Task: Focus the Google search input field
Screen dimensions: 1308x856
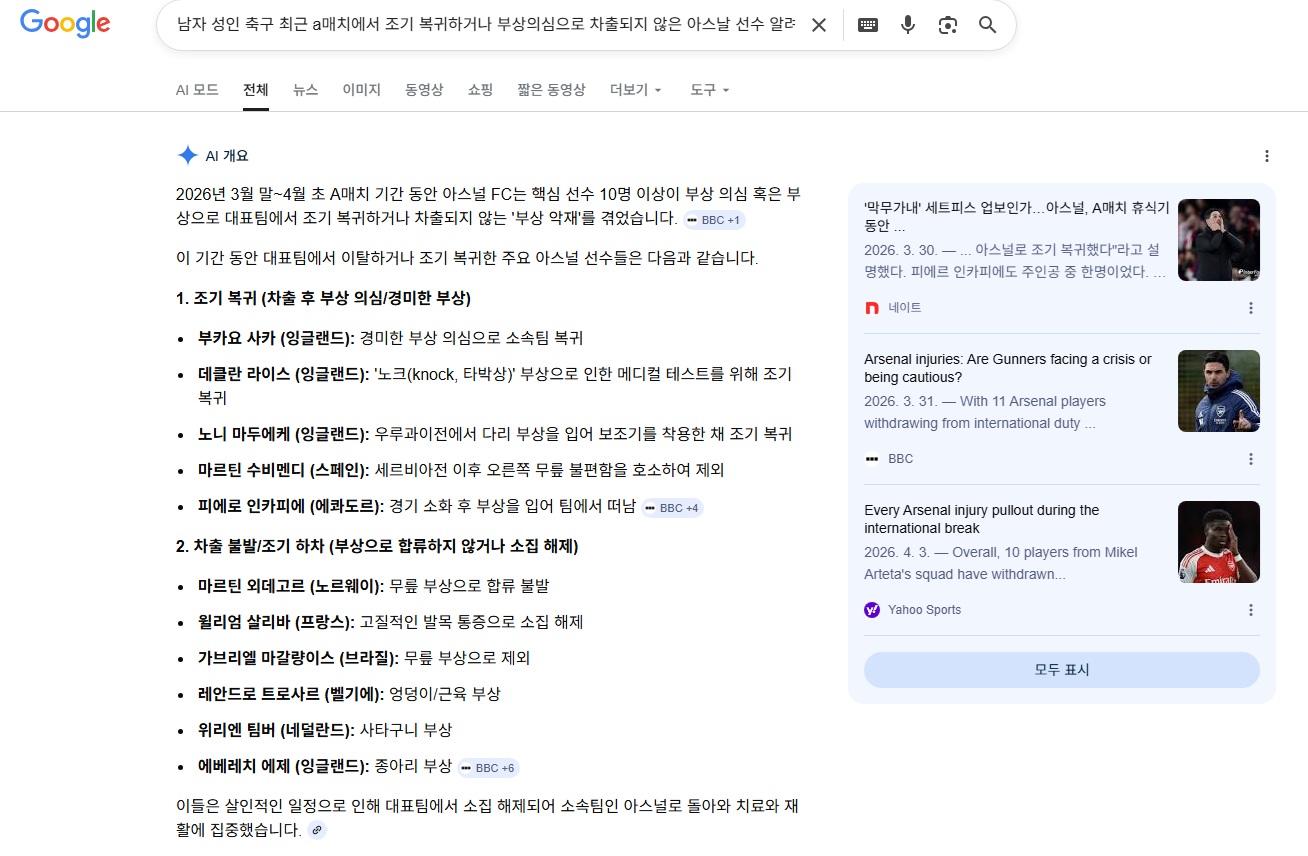Action: coord(486,25)
